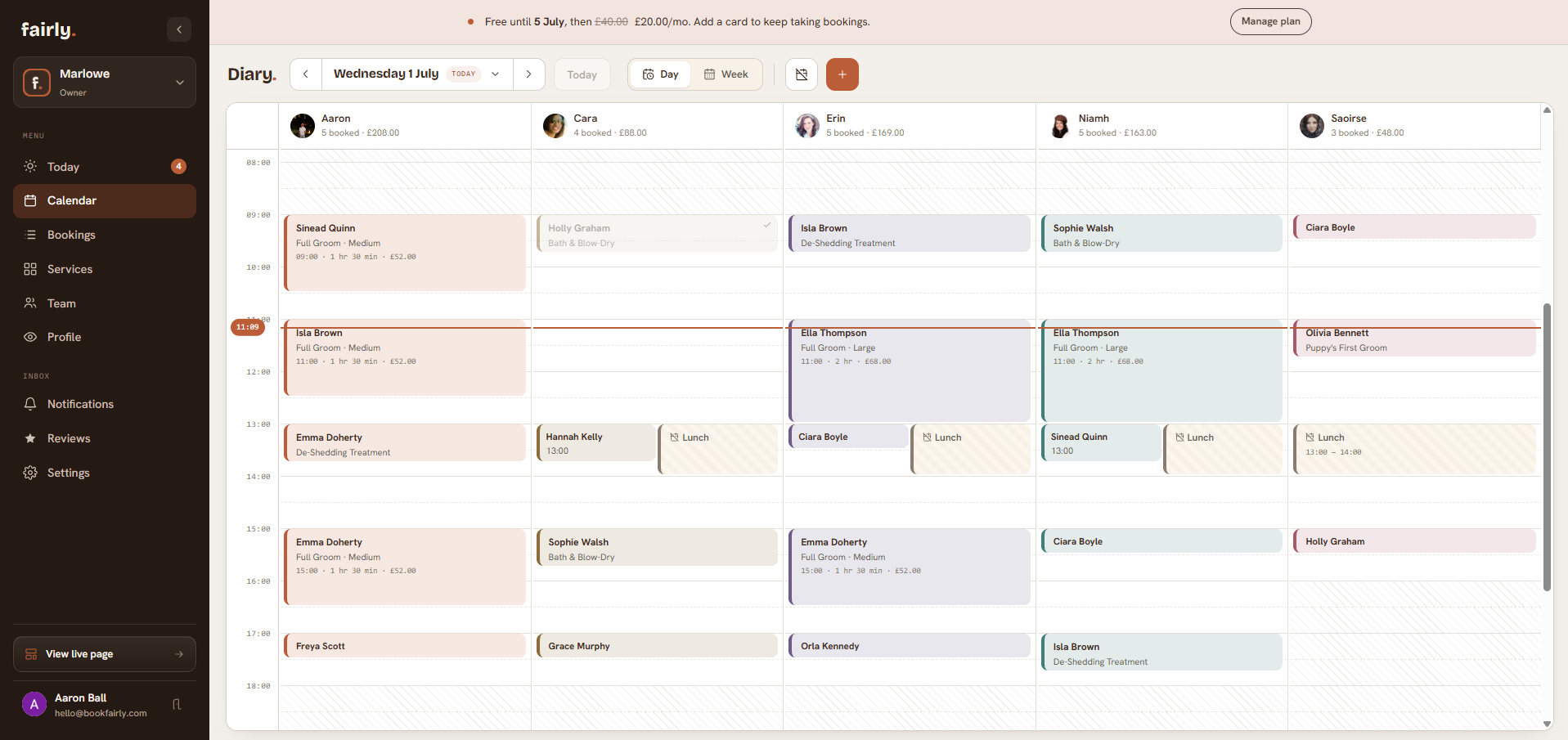Open Orla Kennedy's booking

pyautogui.click(x=910, y=645)
